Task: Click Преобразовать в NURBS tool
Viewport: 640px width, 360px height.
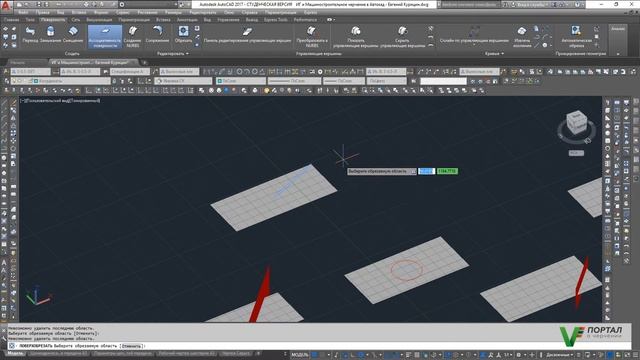Action: pos(312,37)
